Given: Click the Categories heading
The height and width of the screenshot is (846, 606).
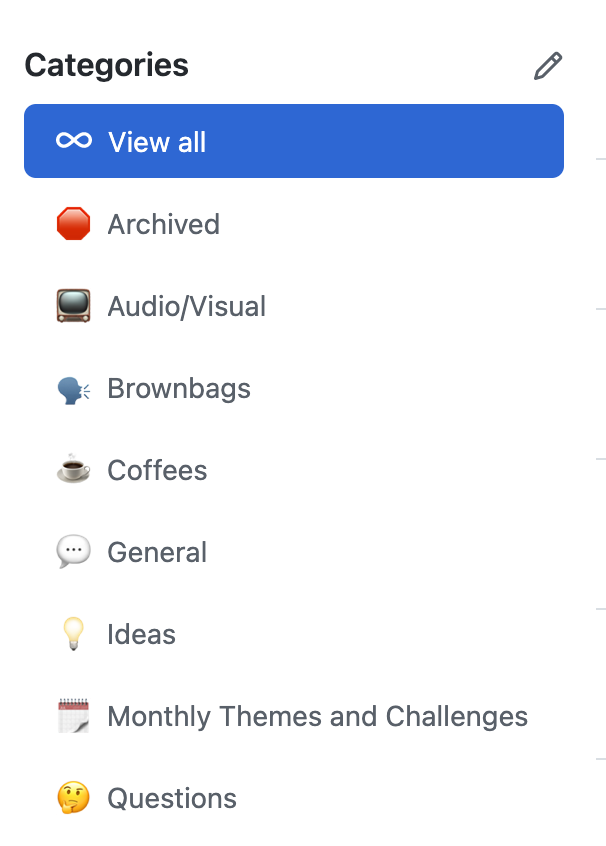Looking at the screenshot, I should (x=106, y=66).
